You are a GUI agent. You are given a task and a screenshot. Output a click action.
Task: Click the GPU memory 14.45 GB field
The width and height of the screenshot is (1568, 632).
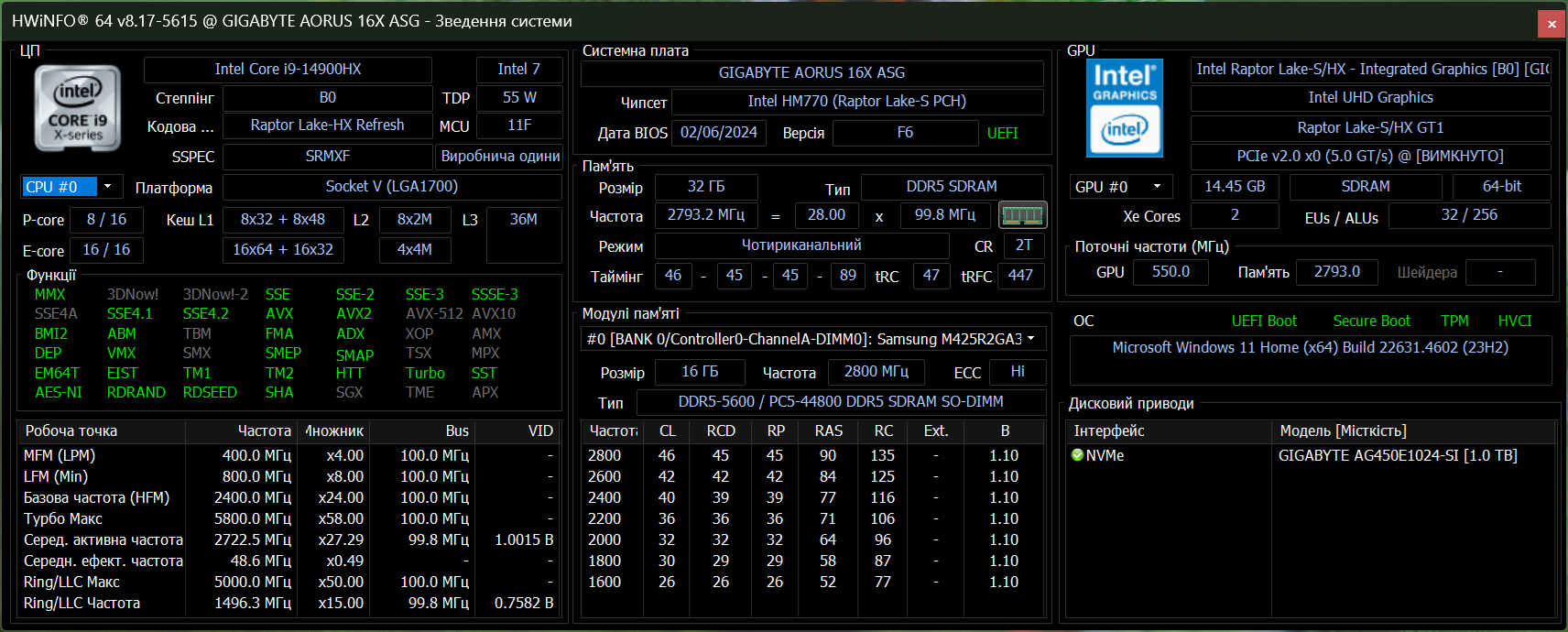click(1235, 187)
